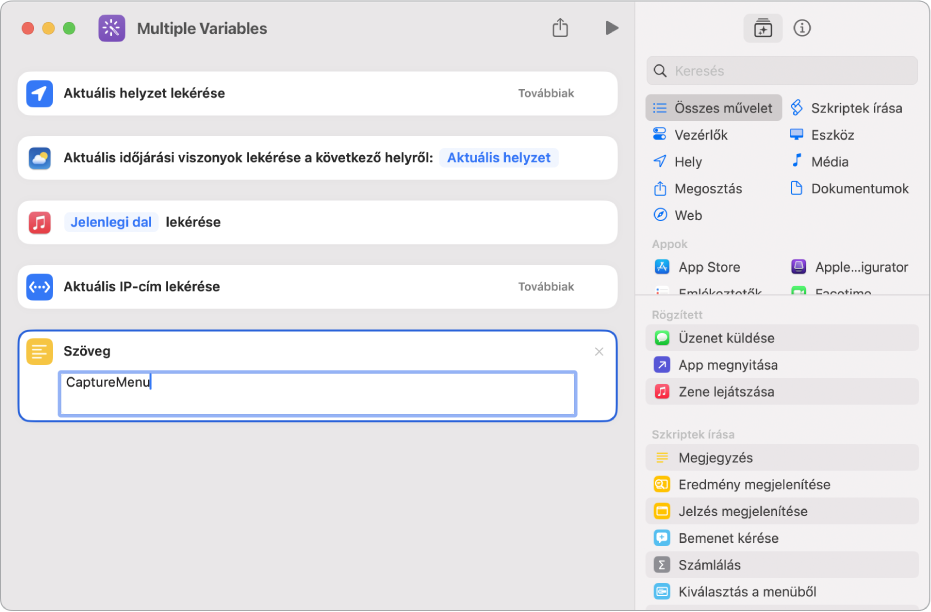Remove the Szöveg action with the X
The width and height of the screenshot is (931, 612).
(599, 351)
